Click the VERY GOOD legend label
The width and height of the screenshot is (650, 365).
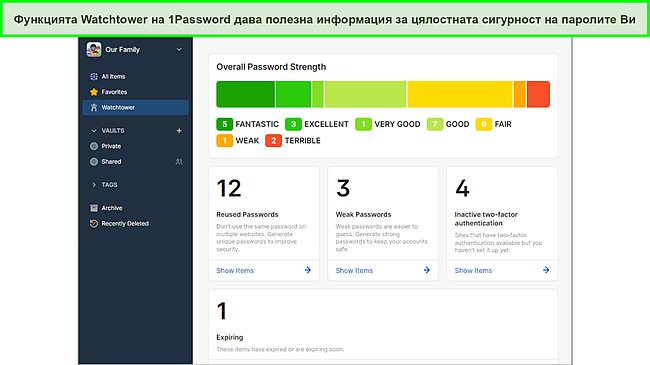coord(397,124)
